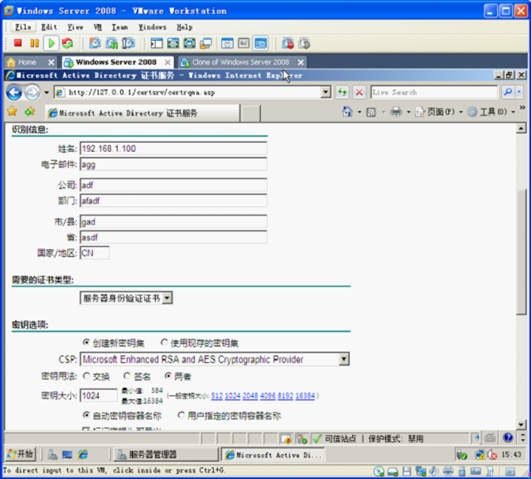Select user specified key container name radio
Image resolution: width=531 pixels, height=479 pixels.
click(x=181, y=415)
